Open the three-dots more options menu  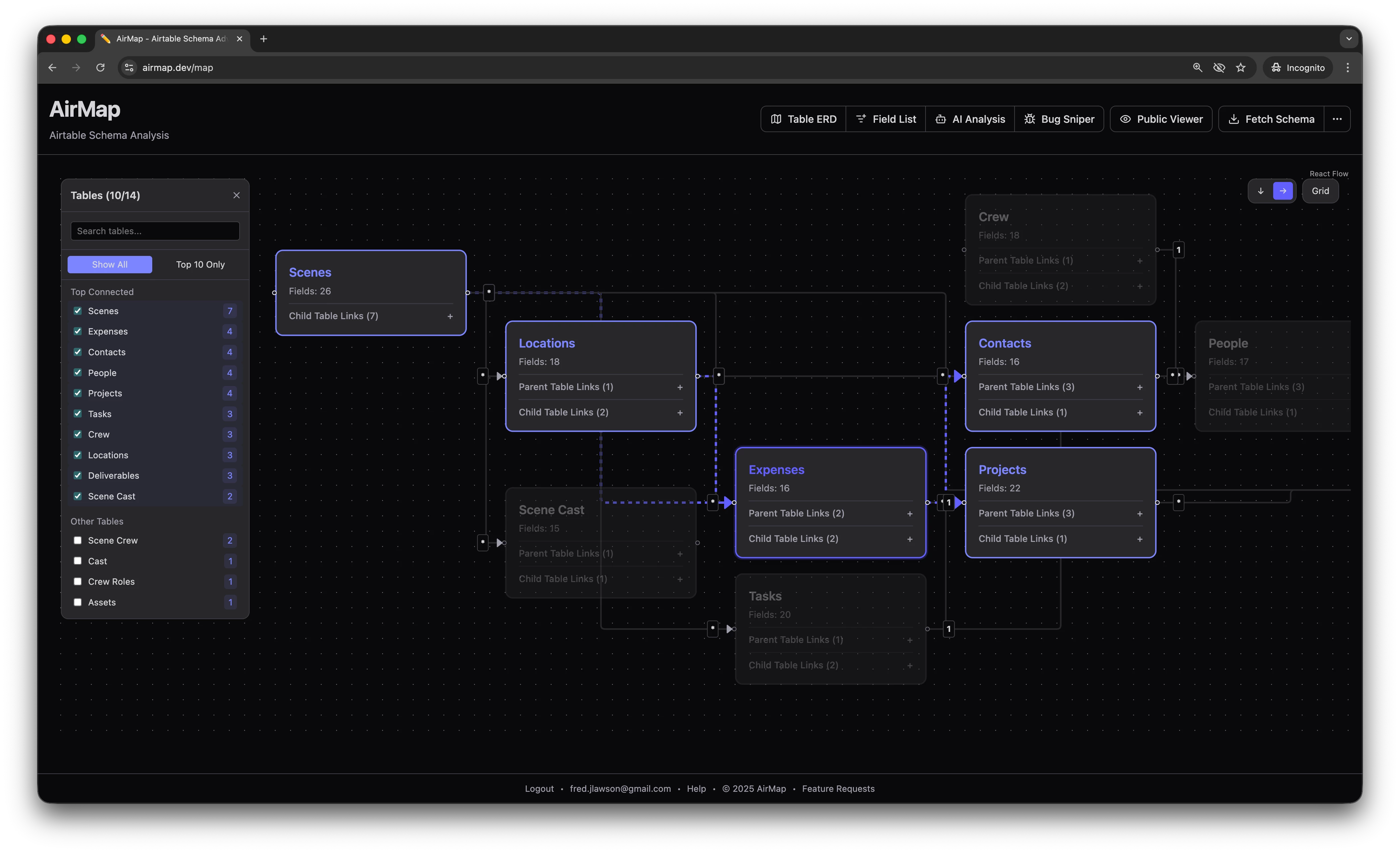(x=1337, y=119)
